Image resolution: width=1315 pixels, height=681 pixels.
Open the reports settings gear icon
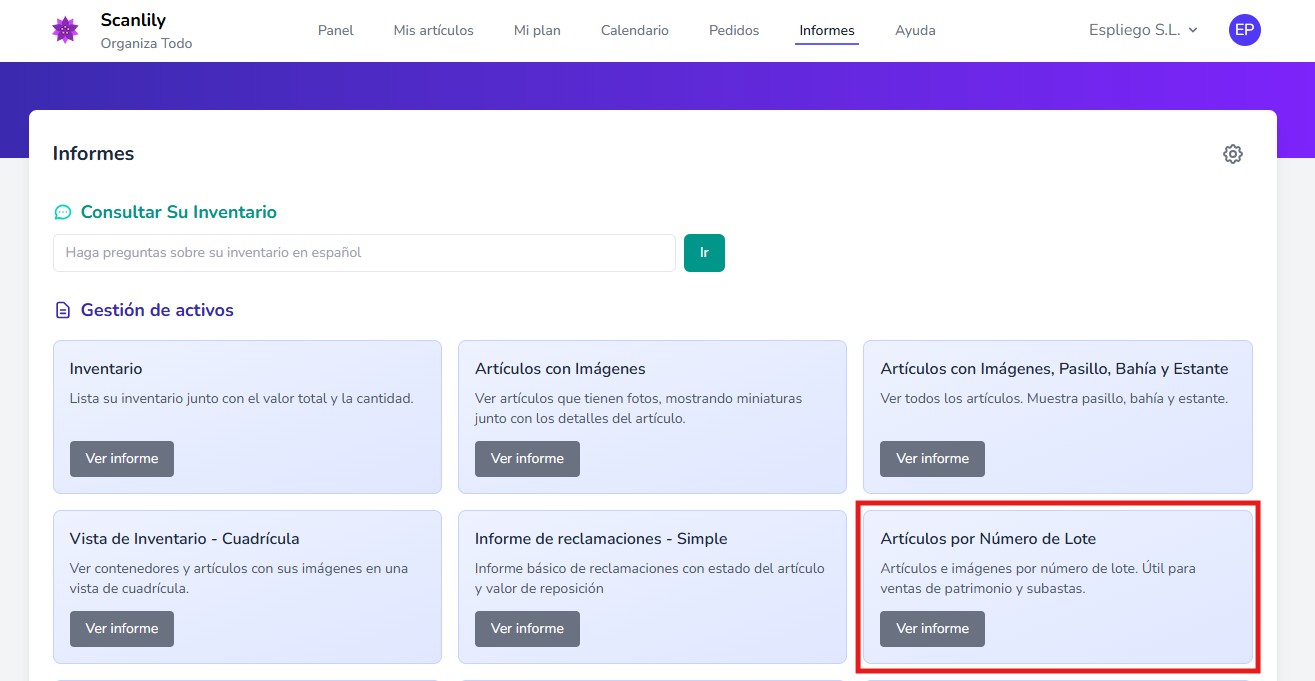pos(1232,154)
